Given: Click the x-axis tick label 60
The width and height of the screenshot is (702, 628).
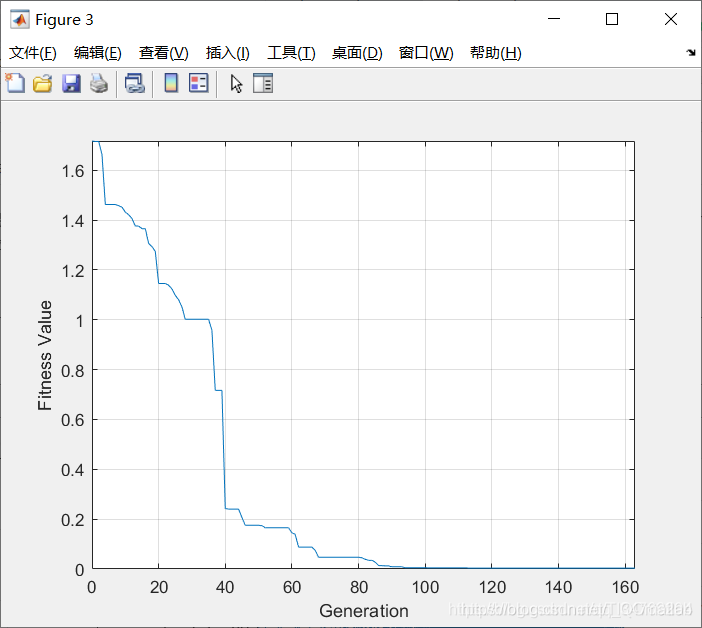Looking at the screenshot, I should [x=292, y=587].
